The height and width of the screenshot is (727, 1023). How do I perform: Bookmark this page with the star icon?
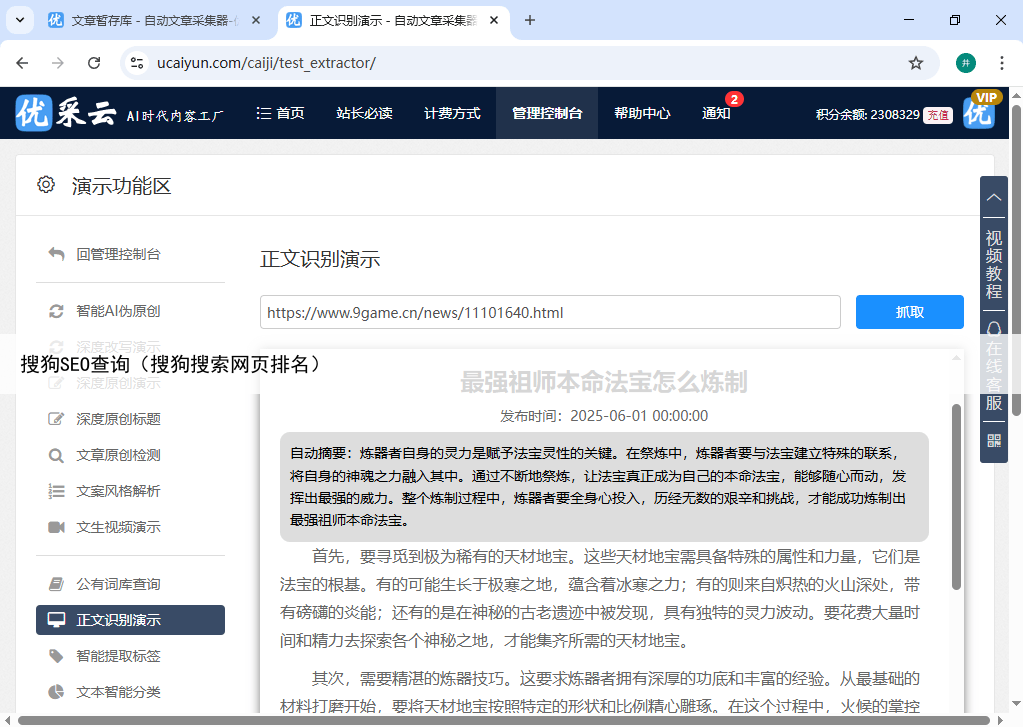click(915, 63)
